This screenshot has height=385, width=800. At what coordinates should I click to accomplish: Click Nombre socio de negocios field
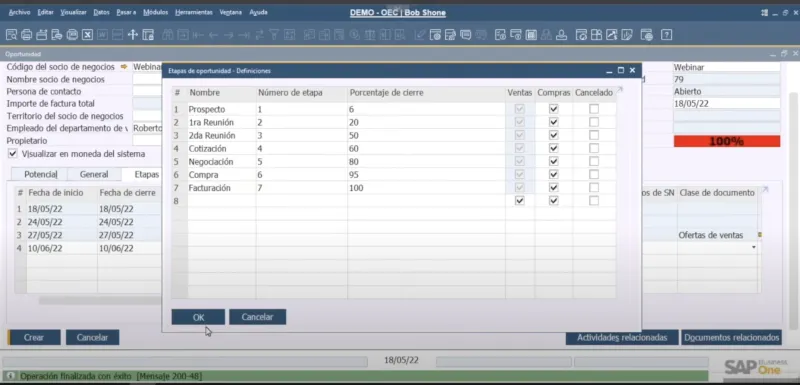point(147,79)
